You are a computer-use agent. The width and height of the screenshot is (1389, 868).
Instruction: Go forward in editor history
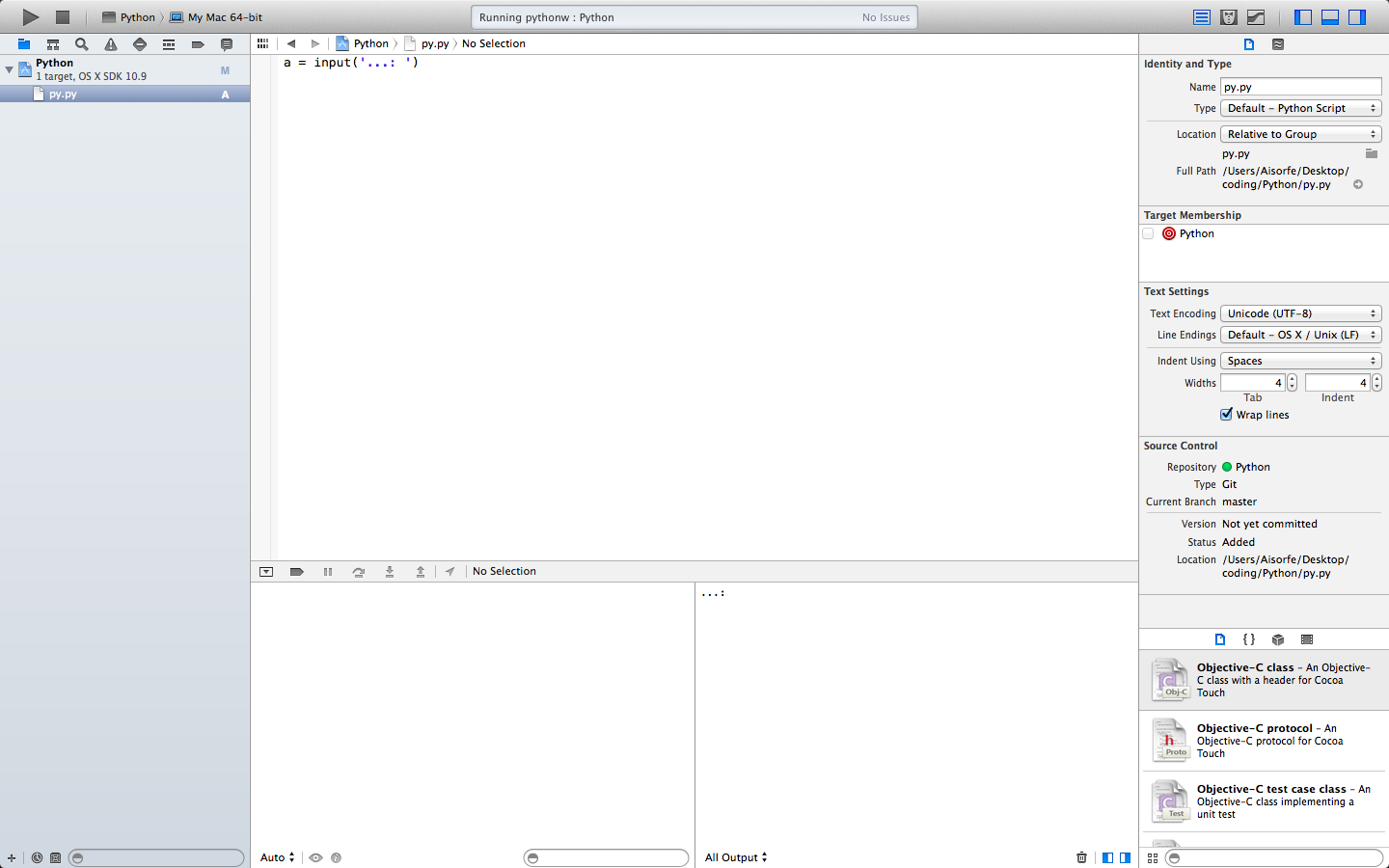click(315, 43)
